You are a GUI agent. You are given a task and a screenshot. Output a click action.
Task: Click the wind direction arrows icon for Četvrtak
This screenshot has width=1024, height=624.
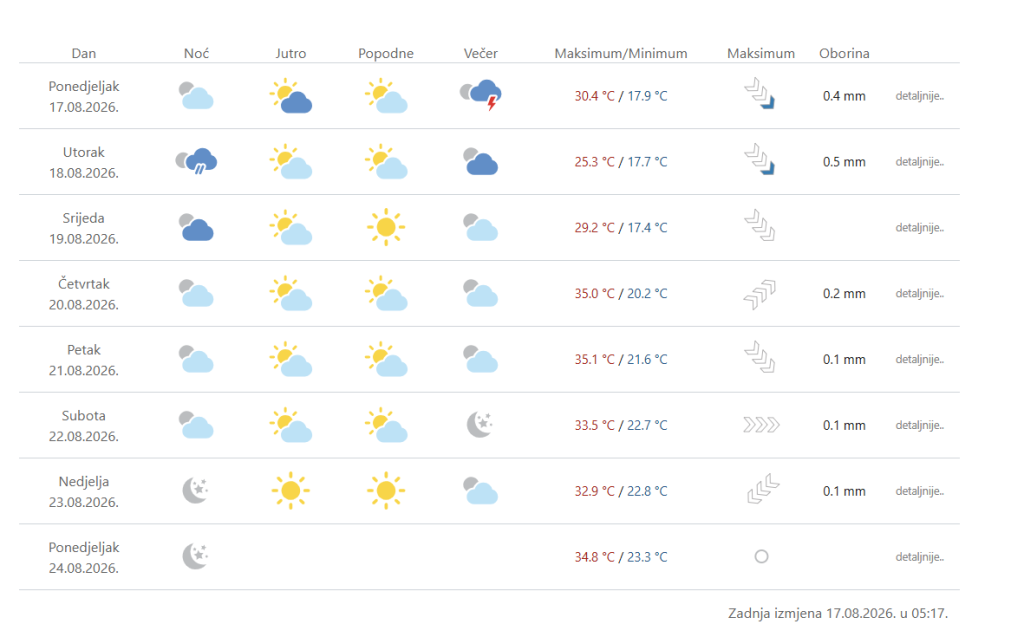[x=760, y=294]
